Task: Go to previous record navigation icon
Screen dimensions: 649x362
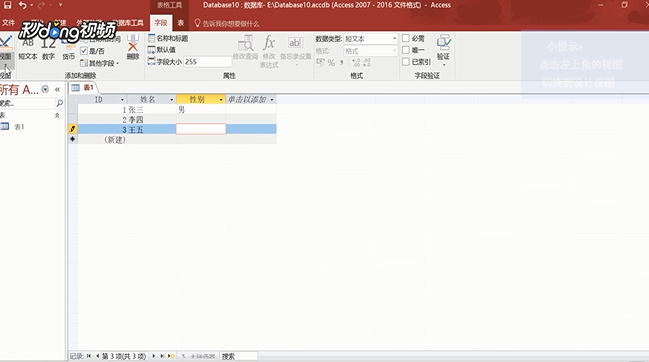Action: [97, 356]
